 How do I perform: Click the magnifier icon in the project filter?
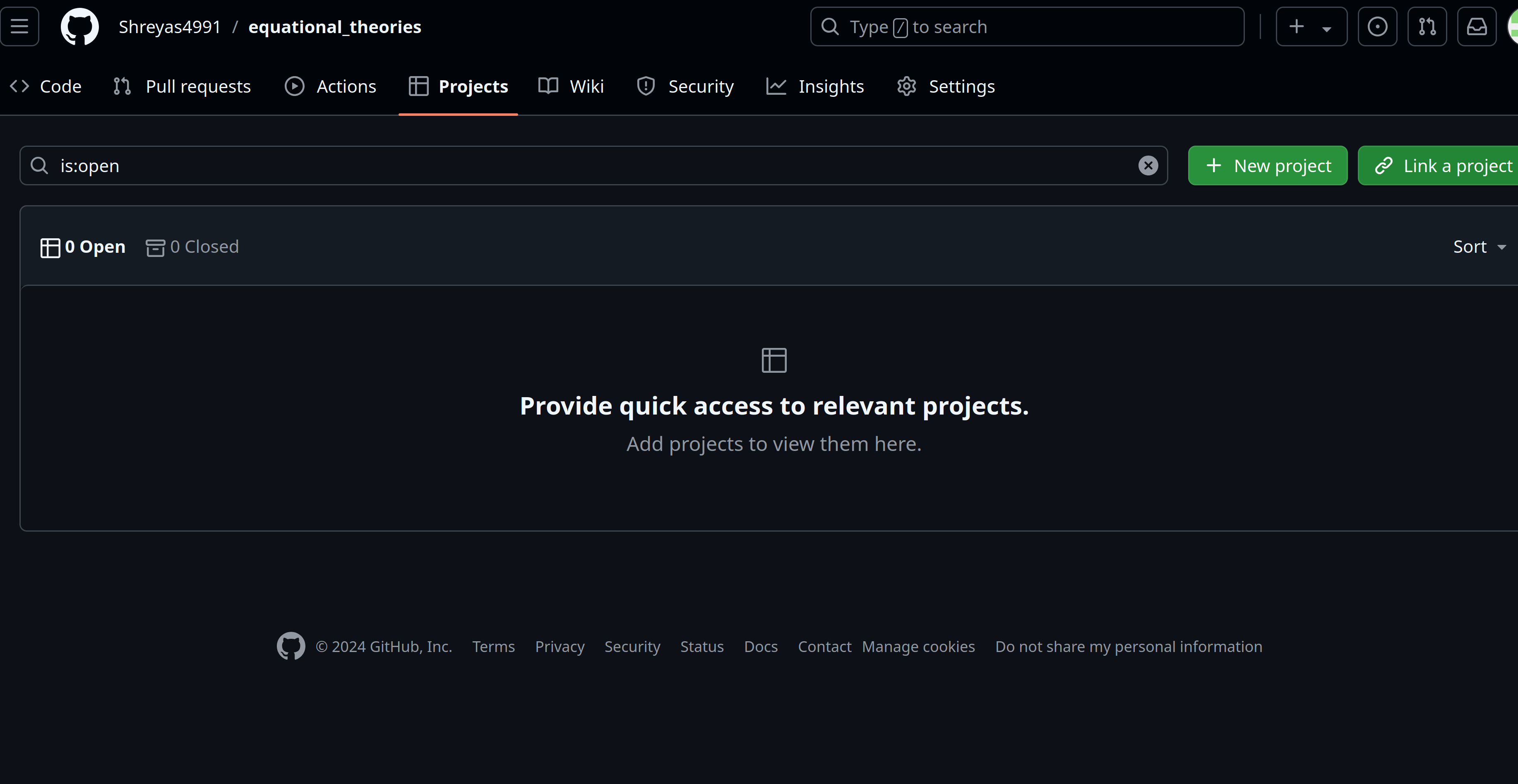(39, 165)
